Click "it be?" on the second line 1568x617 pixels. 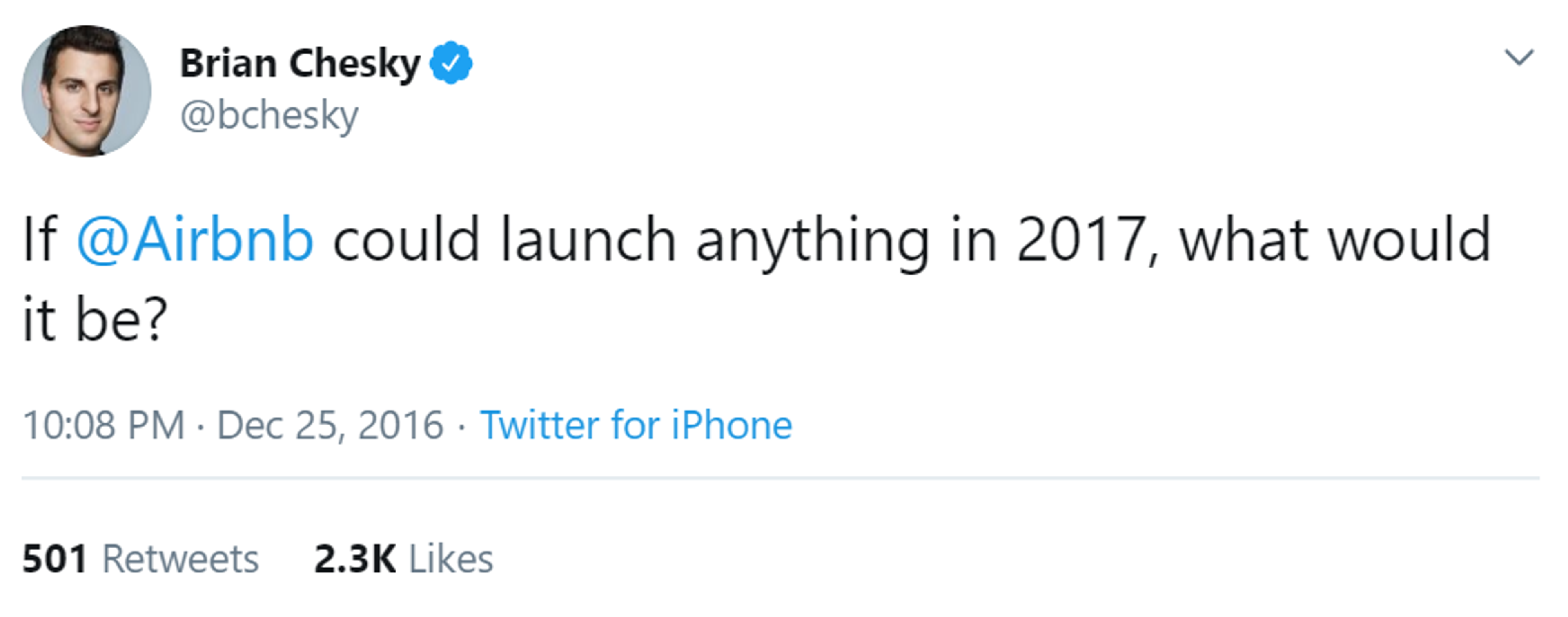pyautogui.click(x=94, y=319)
